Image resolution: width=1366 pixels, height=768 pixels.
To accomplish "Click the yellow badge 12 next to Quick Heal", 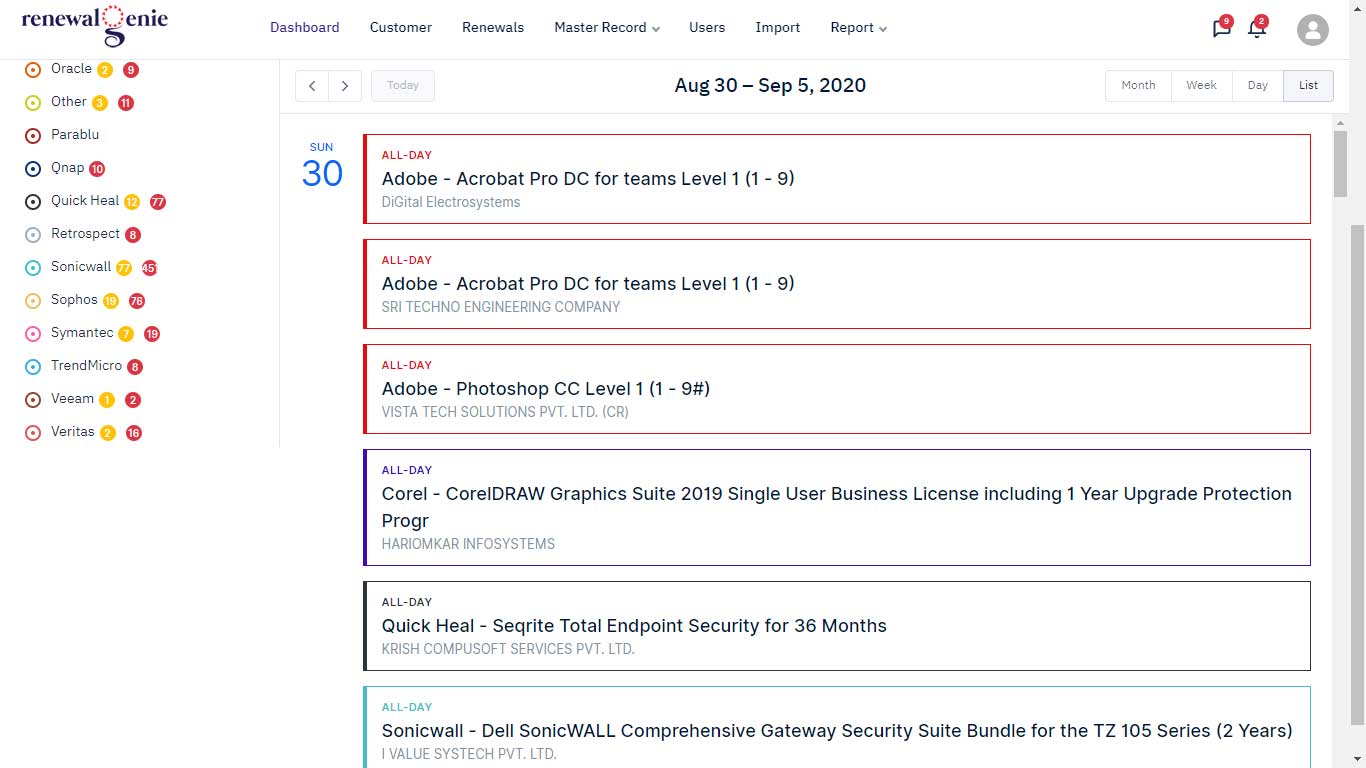I will (132, 202).
